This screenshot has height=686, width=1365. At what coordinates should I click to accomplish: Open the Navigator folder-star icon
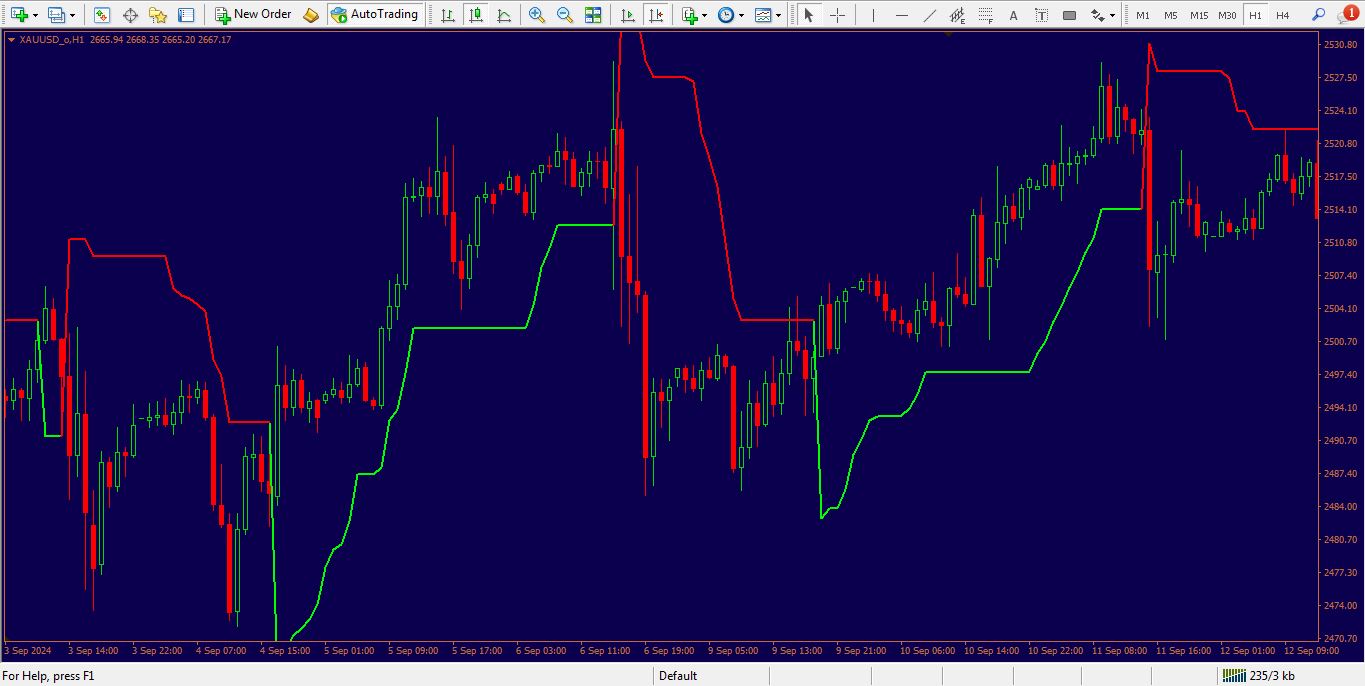coord(158,15)
